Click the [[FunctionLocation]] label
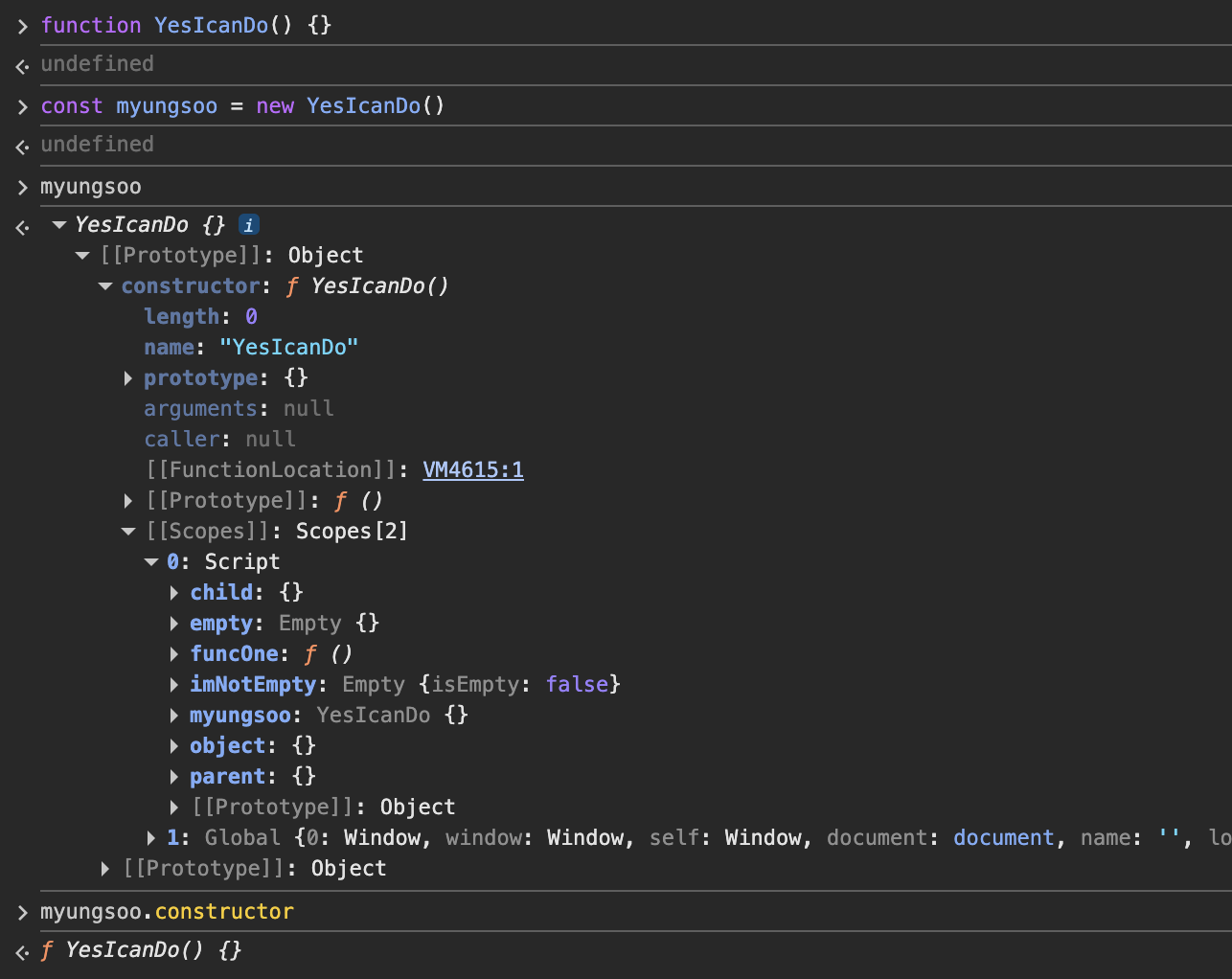Viewport: 1232px width, 979px height. [271, 470]
